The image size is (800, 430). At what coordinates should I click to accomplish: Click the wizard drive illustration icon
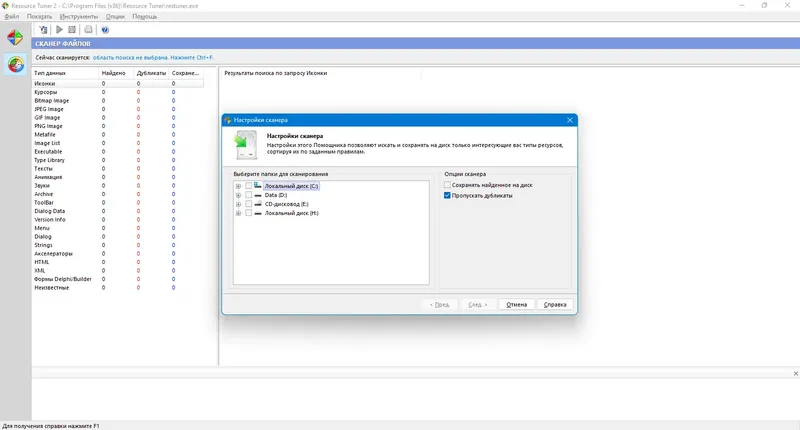tap(246, 145)
